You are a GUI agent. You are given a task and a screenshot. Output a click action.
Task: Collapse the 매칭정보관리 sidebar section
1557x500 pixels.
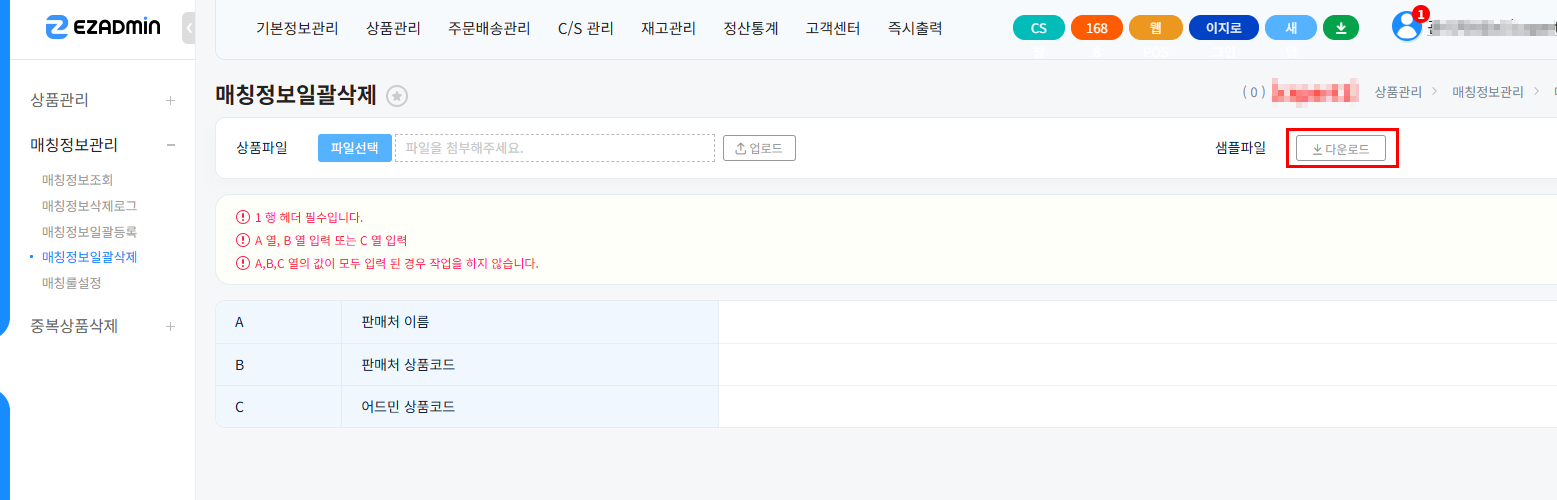pos(171,145)
